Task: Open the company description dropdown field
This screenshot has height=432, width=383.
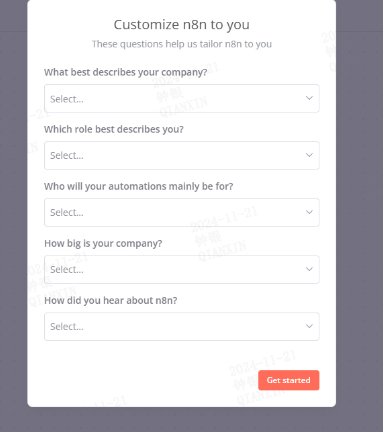Action: pos(182,98)
